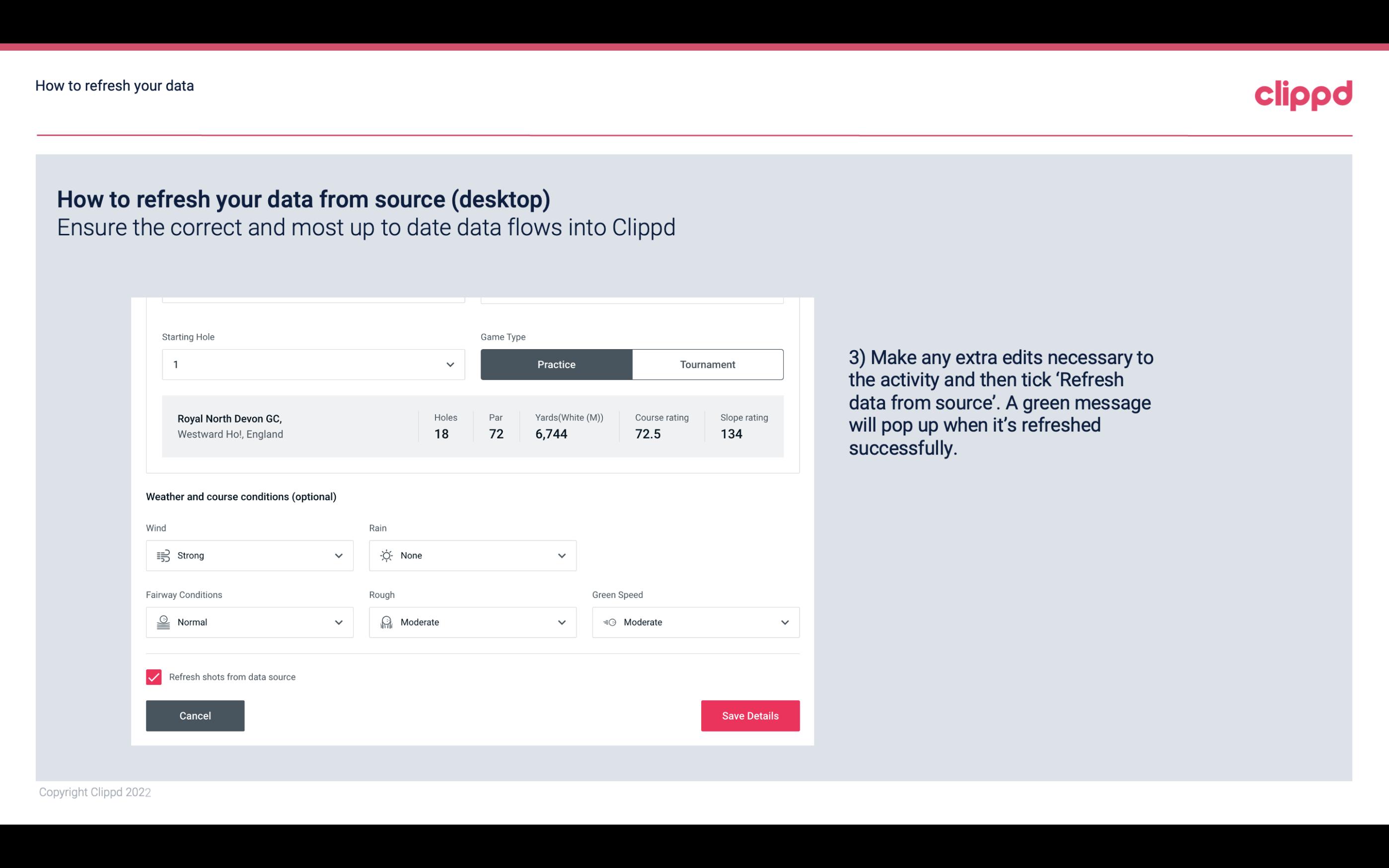This screenshot has height=868, width=1389.
Task: Click the fairway conditions icon
Action: 163,622
